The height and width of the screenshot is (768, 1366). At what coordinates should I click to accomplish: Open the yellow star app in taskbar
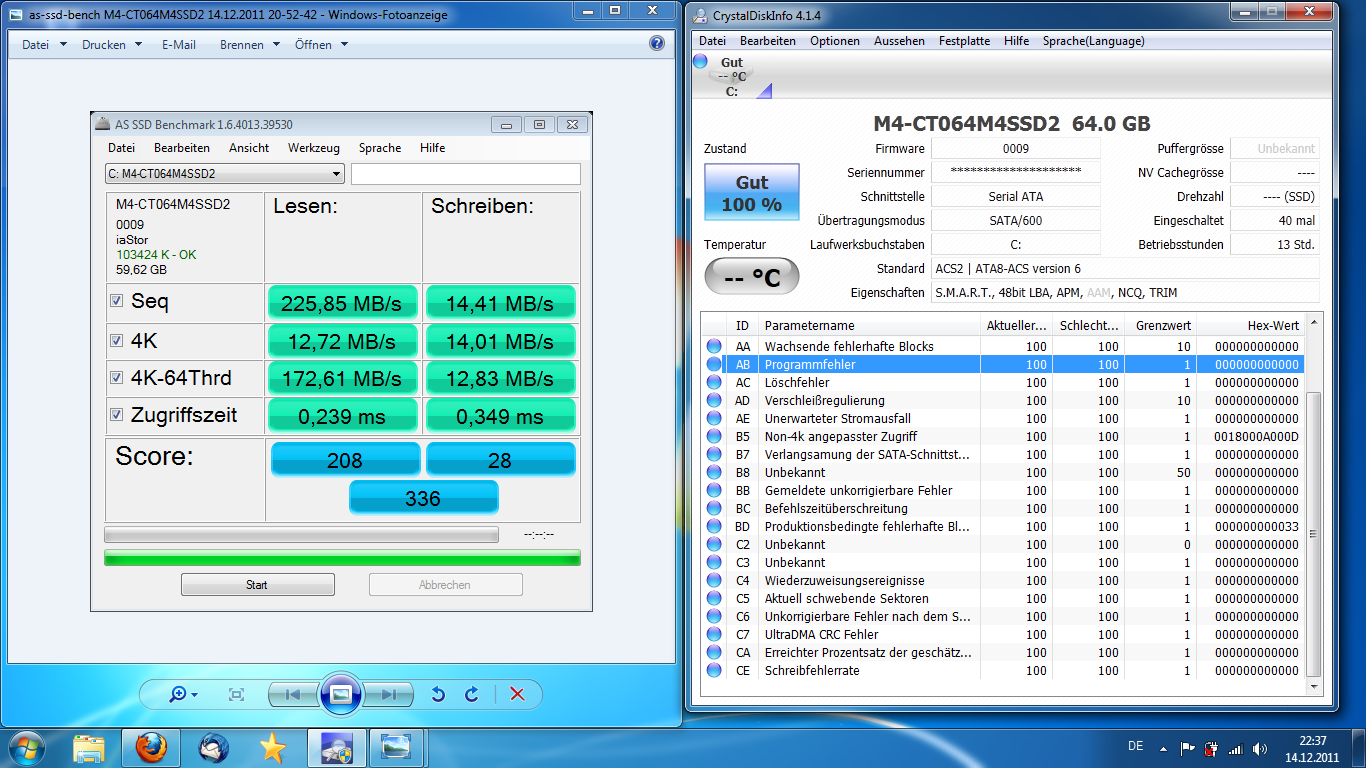[271, 747]
